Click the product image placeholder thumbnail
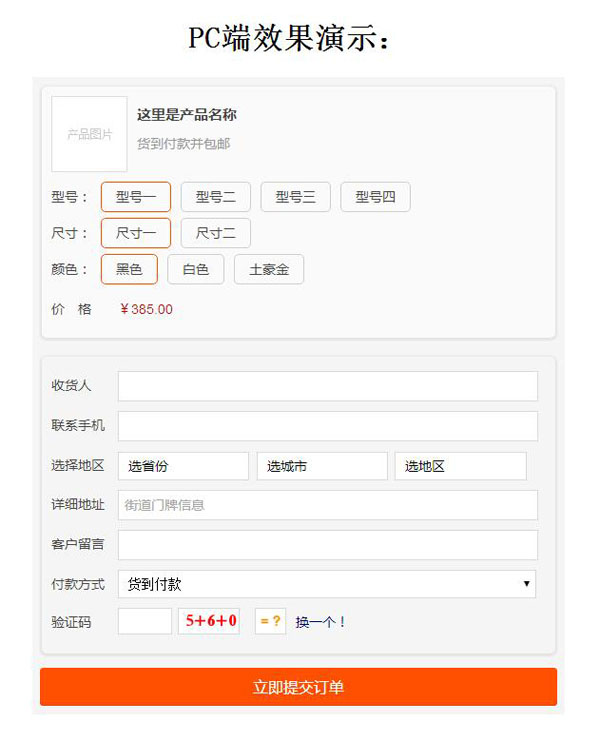600x741 pixels. 89,134
